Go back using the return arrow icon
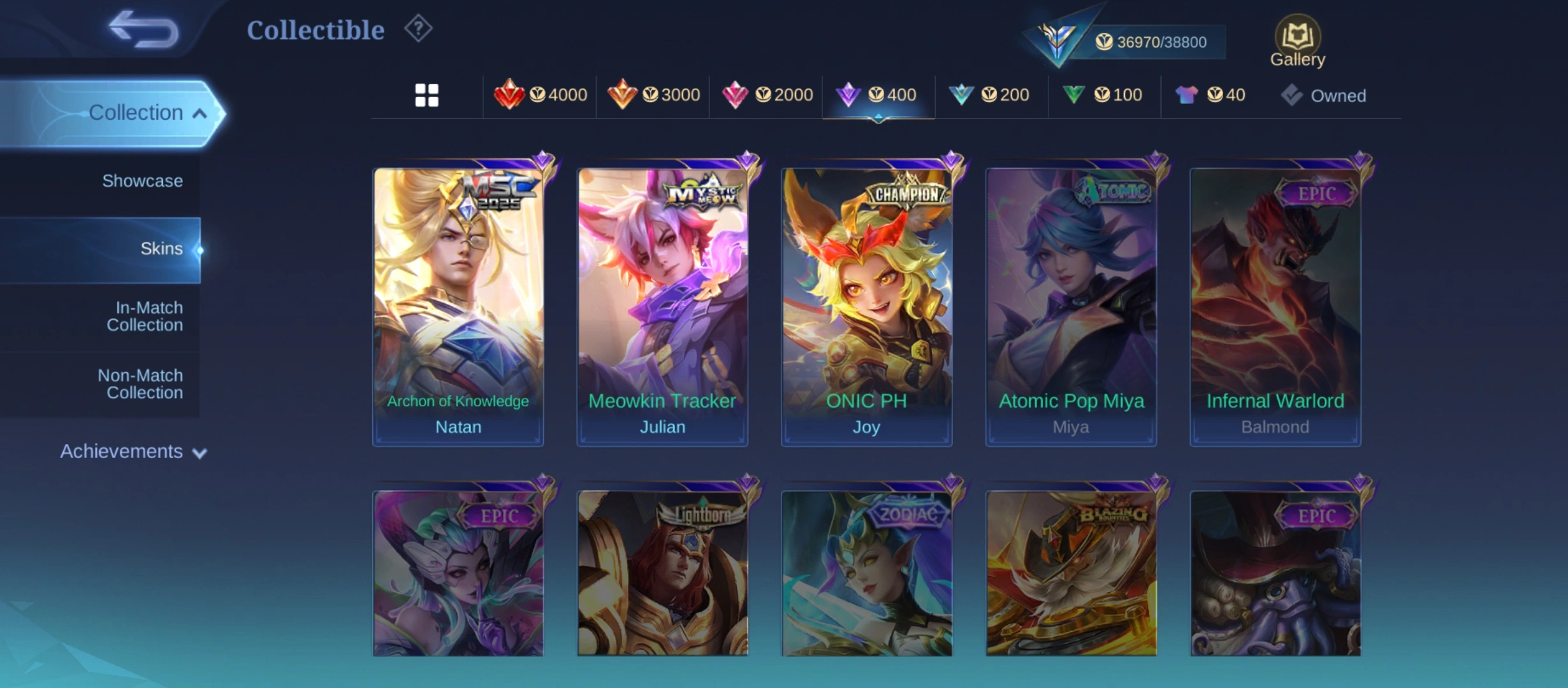The image size is (1568, 688). (143, 29)
